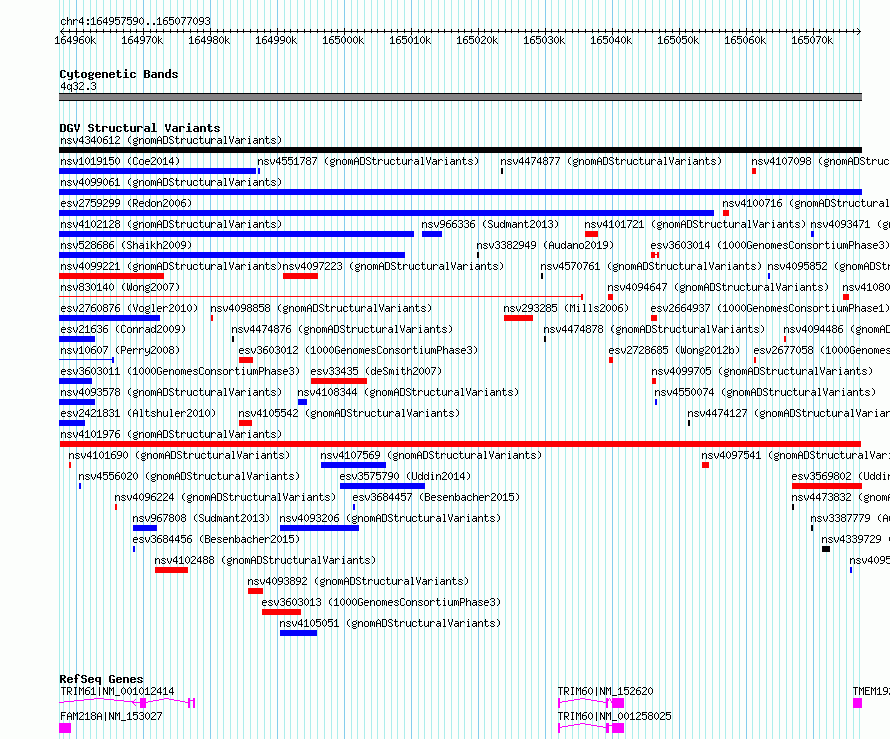Open esv2421831 (Altshuler2010) label
Viewport: 890px width, 739px height.
pyautogui.click(x=138, y=413)
